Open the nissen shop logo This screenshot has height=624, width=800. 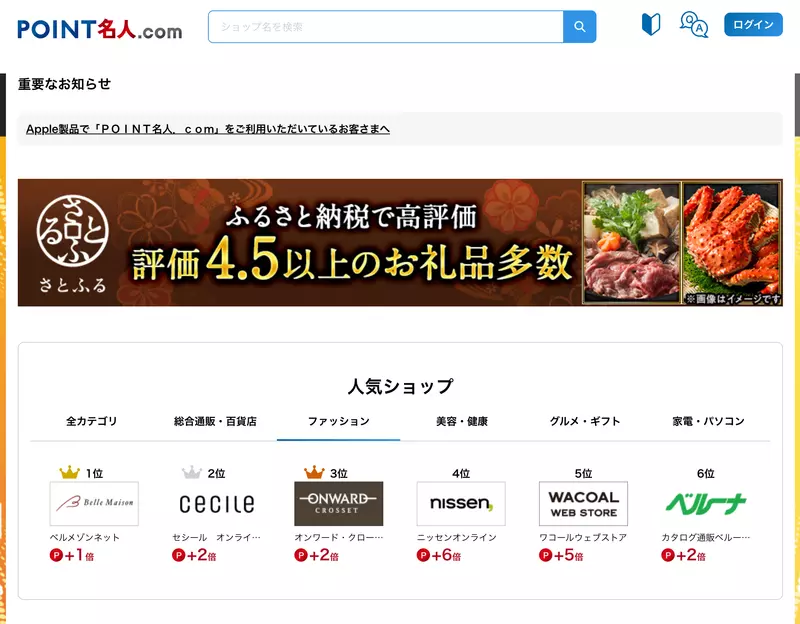(x=461, y=504)
